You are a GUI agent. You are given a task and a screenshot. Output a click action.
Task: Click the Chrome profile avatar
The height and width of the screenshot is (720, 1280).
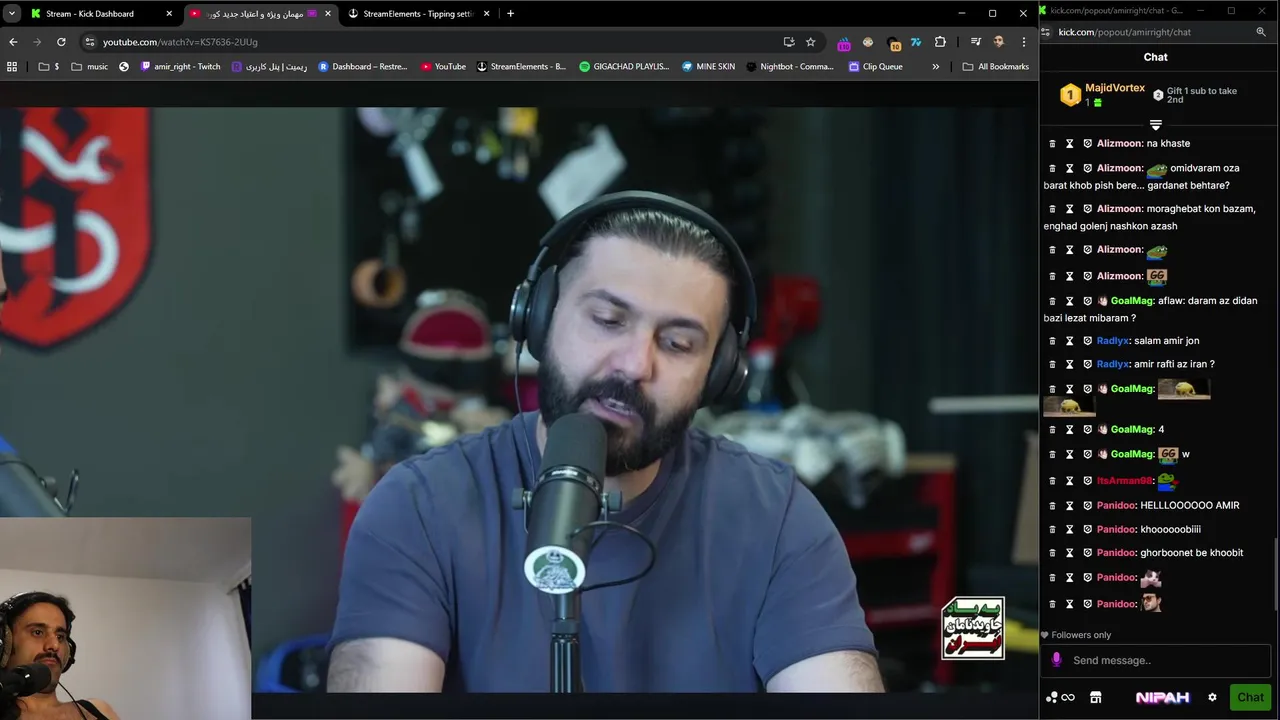click(x=998, y=42)
